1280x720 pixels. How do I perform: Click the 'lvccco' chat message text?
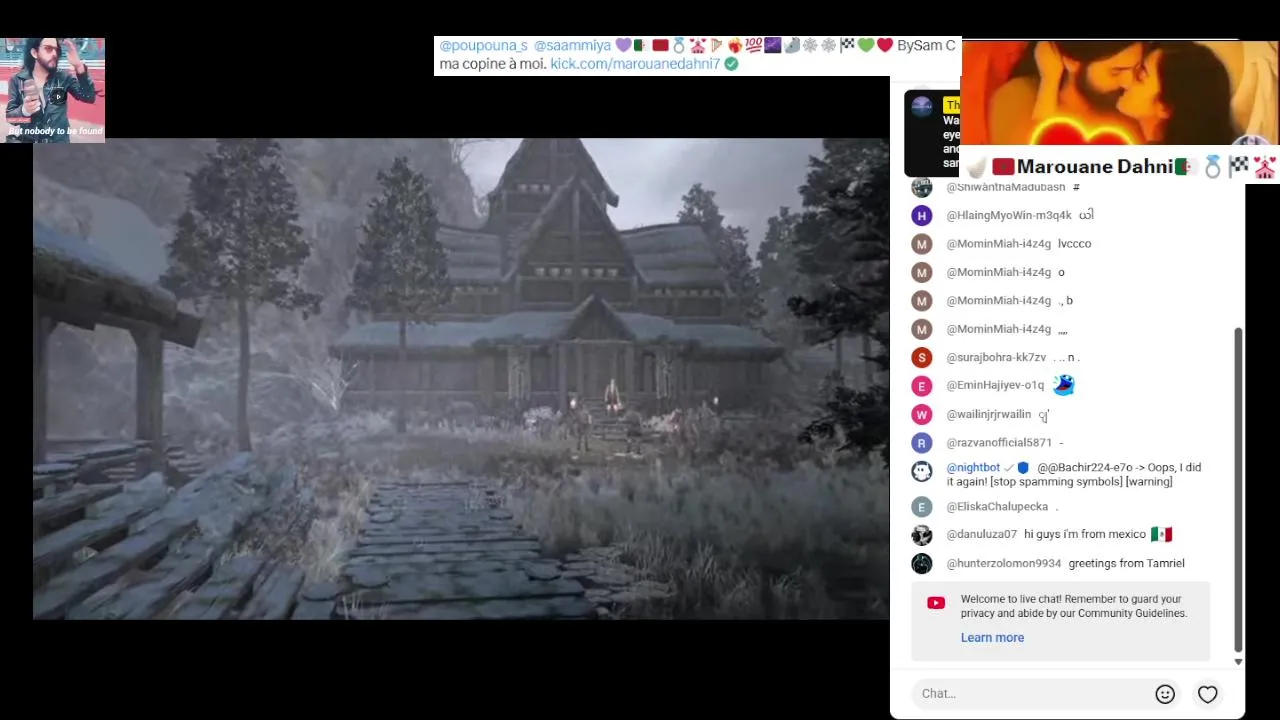pos(1074,244)
